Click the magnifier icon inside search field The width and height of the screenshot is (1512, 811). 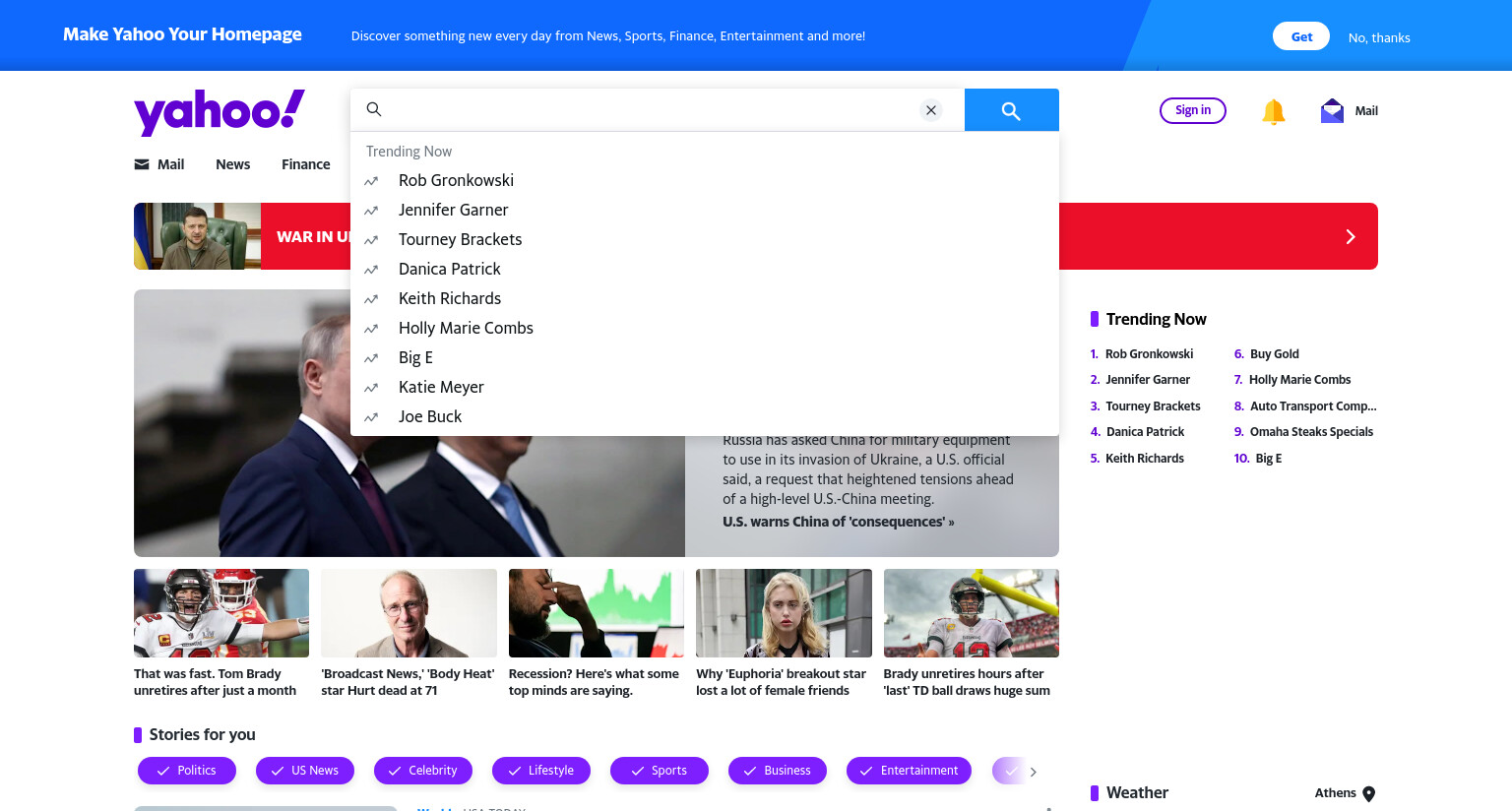click(x=374, y=109)
